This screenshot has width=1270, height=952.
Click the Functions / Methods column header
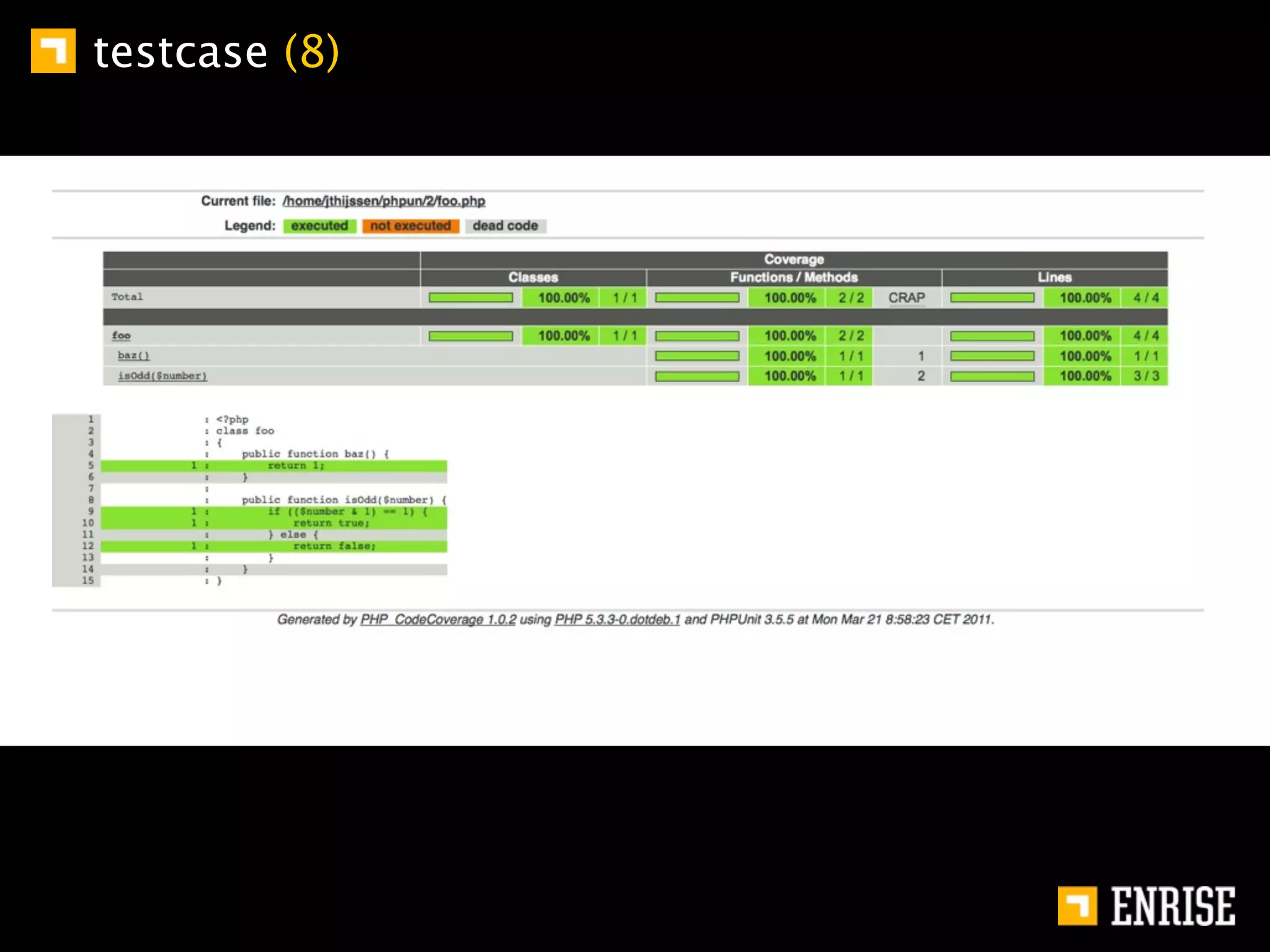click(x=793, y=277)
